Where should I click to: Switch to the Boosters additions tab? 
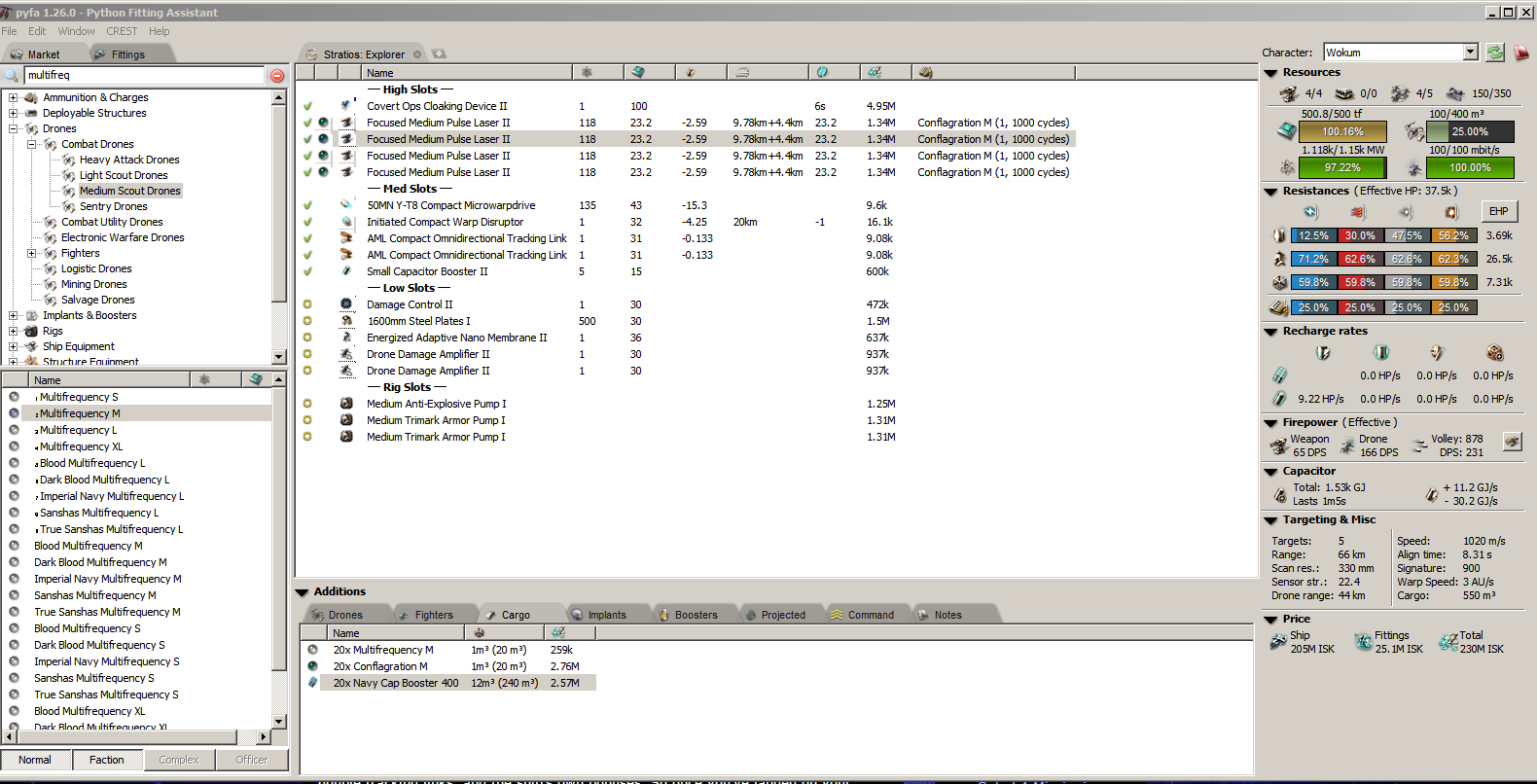tap(696, 615)
